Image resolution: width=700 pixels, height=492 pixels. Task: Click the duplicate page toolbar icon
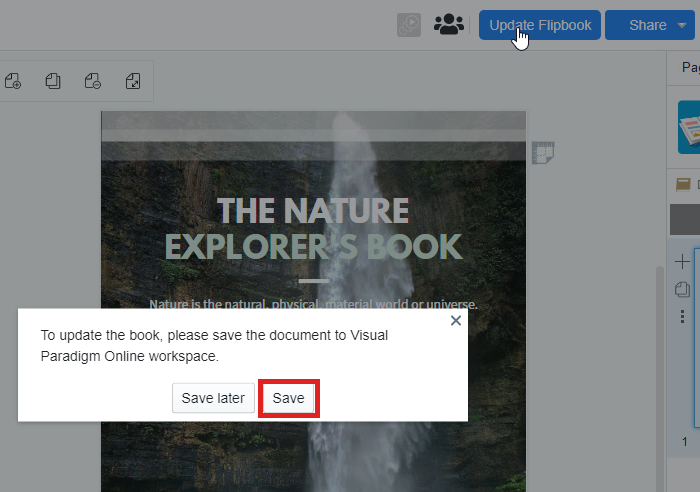[x=52, y=81]
